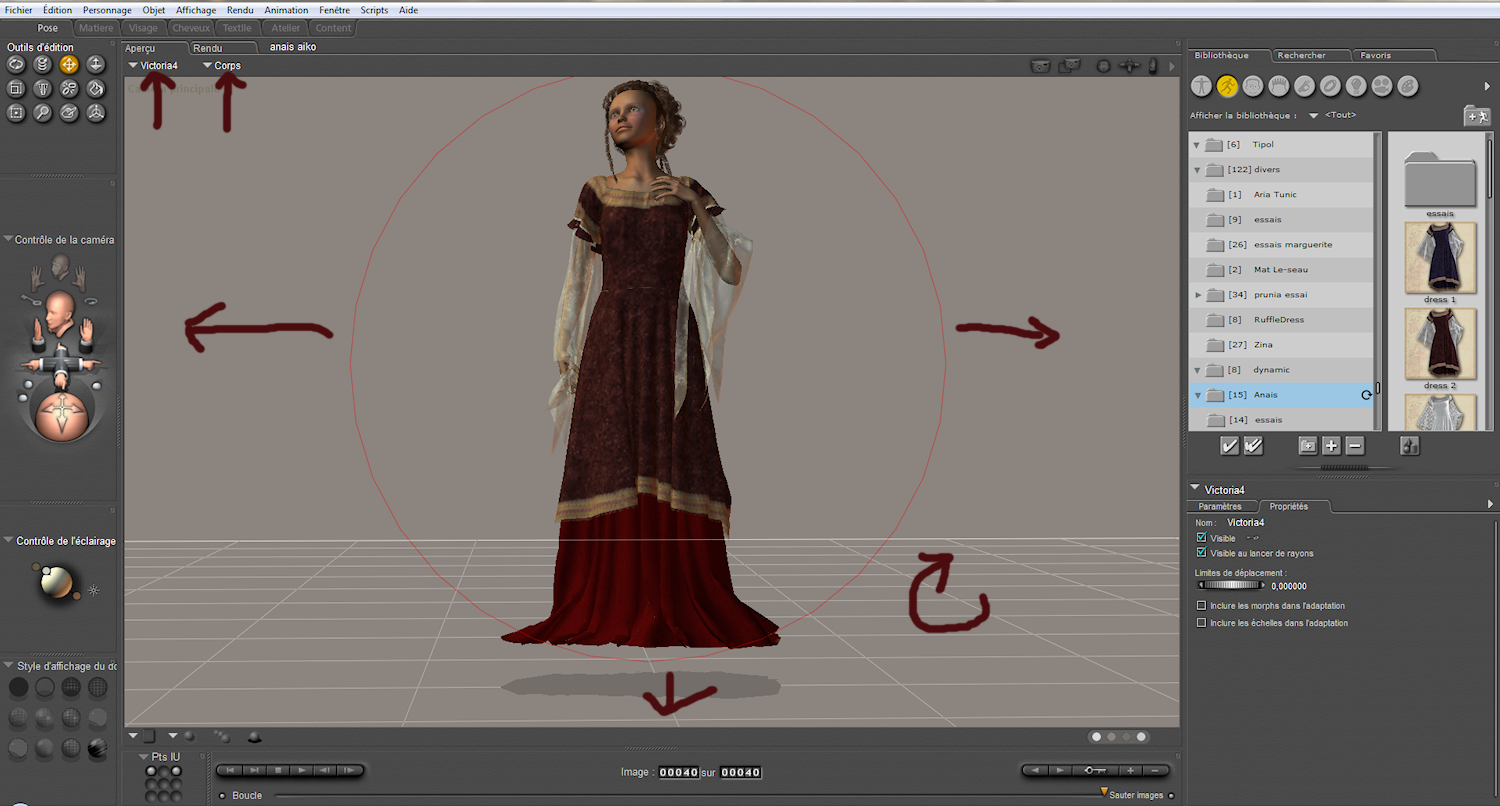The width and height of the screenshot is (1500, 806).
Task: Remove library item with minus button
Action: pyautogui.click(x=1355, y=446)
